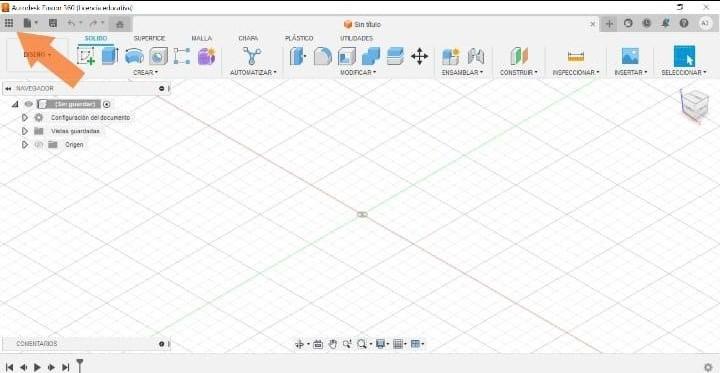
Task: Select the Offset Face tool
Action: click(395, 57)
